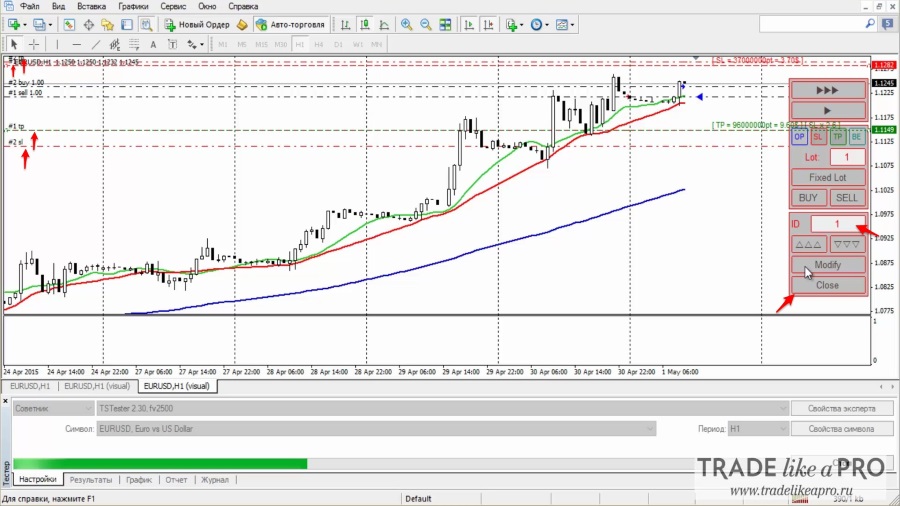Toggle the BE button on panel
The width and height of the screenshot is (900, 506).
[856, 137]
